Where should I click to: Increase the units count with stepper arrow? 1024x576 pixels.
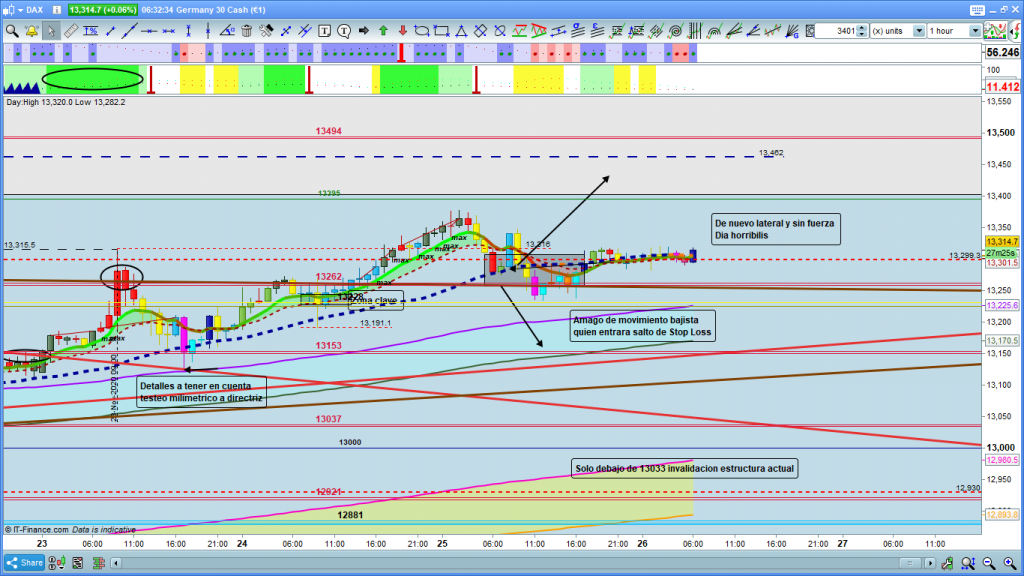click(x=863, y=28)
